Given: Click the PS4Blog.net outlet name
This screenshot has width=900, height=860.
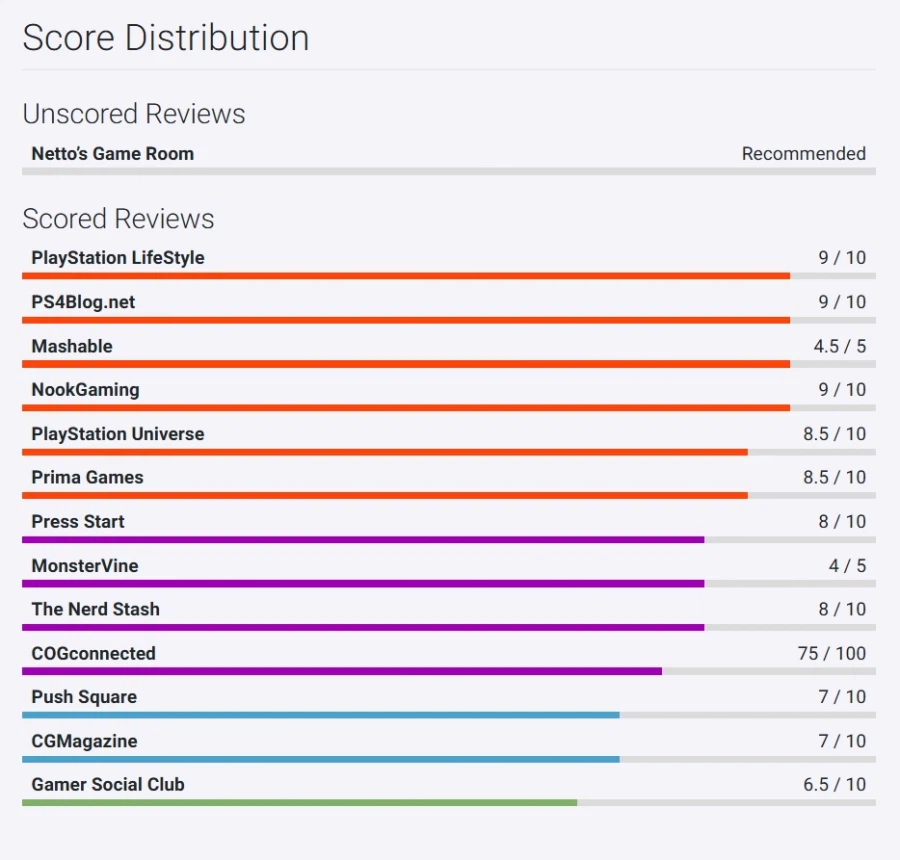Looking at the screenshot, I should [x=83, y=302].
